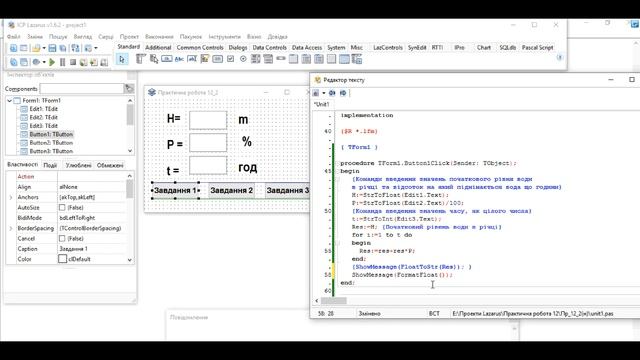Click the filter clear icon beside Components field
The width and height of the screenshot is (640, 360).
pyautogui.click(x=129, y=89)
